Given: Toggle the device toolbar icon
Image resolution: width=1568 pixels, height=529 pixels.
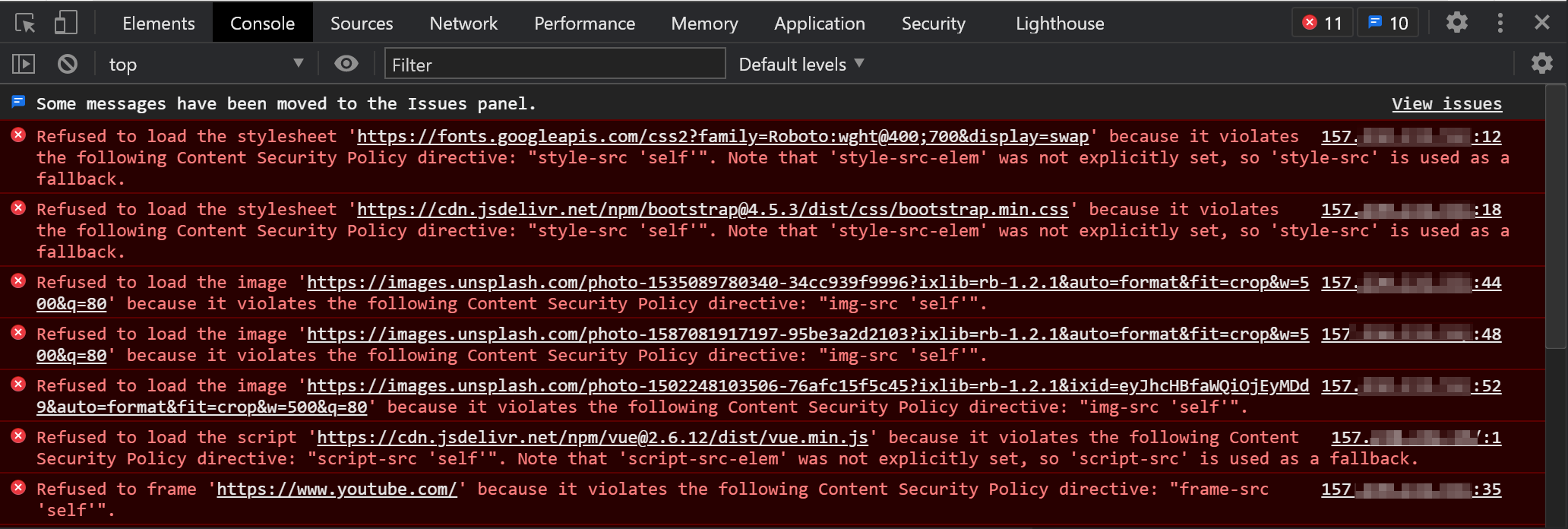Looking at the screenshot, I should (66, 23).
